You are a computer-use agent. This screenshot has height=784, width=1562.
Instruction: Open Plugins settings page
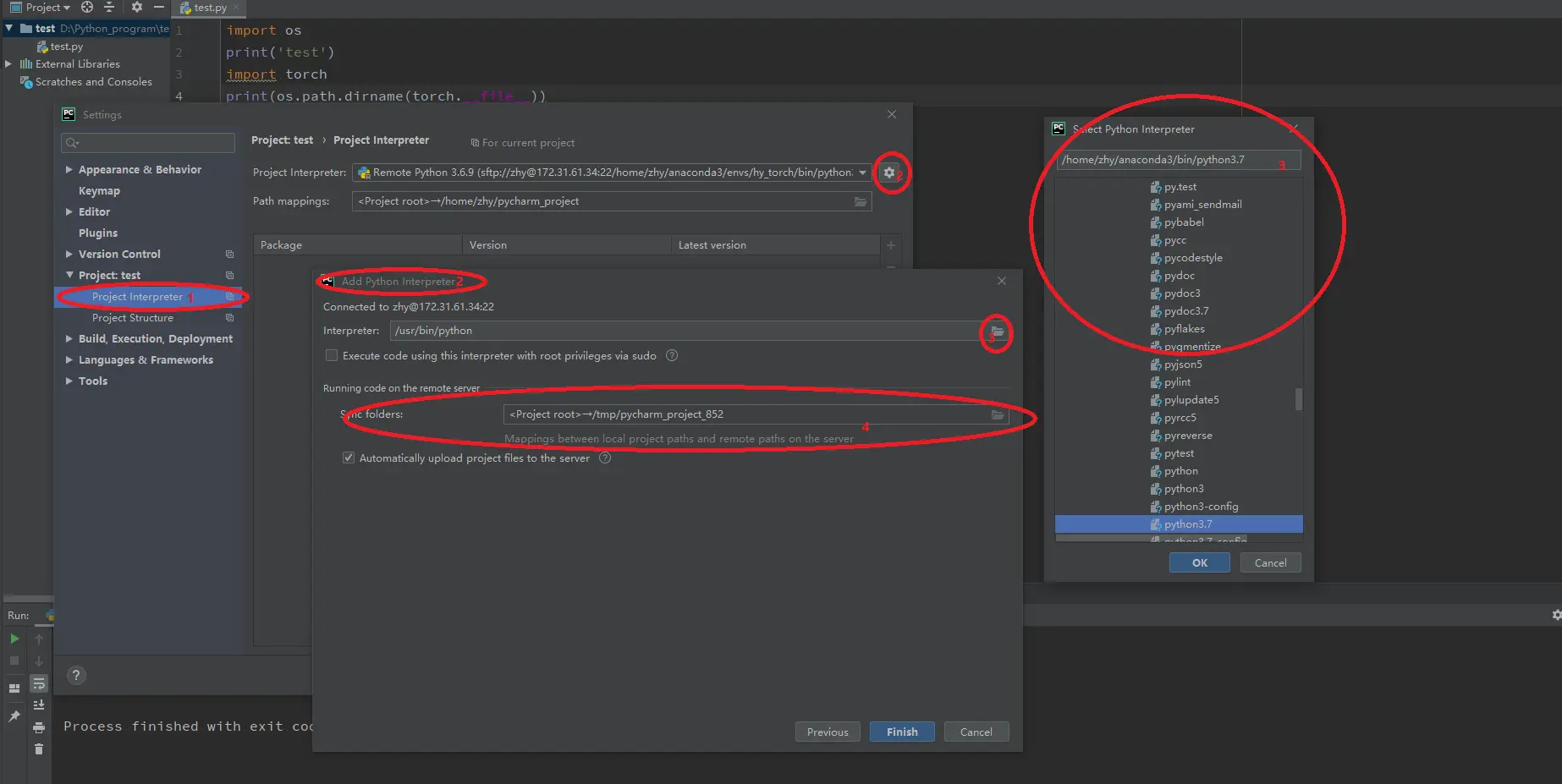point(98,233)
